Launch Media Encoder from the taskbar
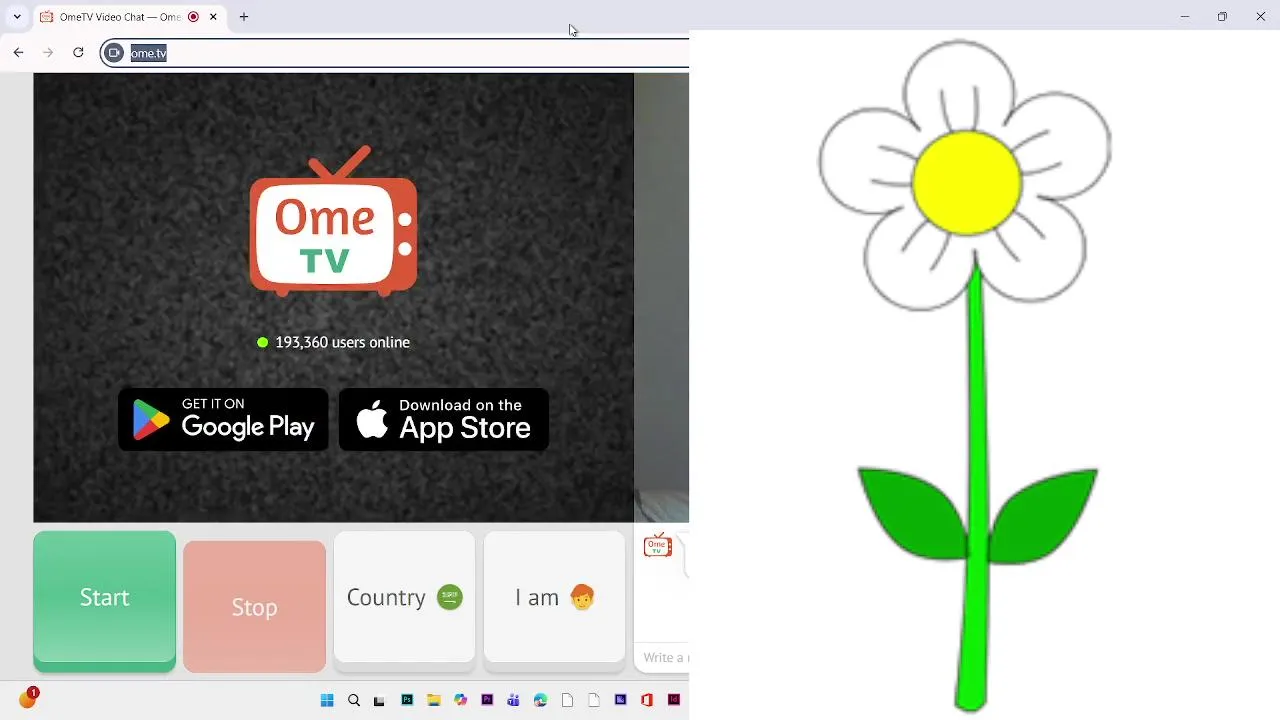The width and height of the screenshot is (1280, 720). coord(620,700)
